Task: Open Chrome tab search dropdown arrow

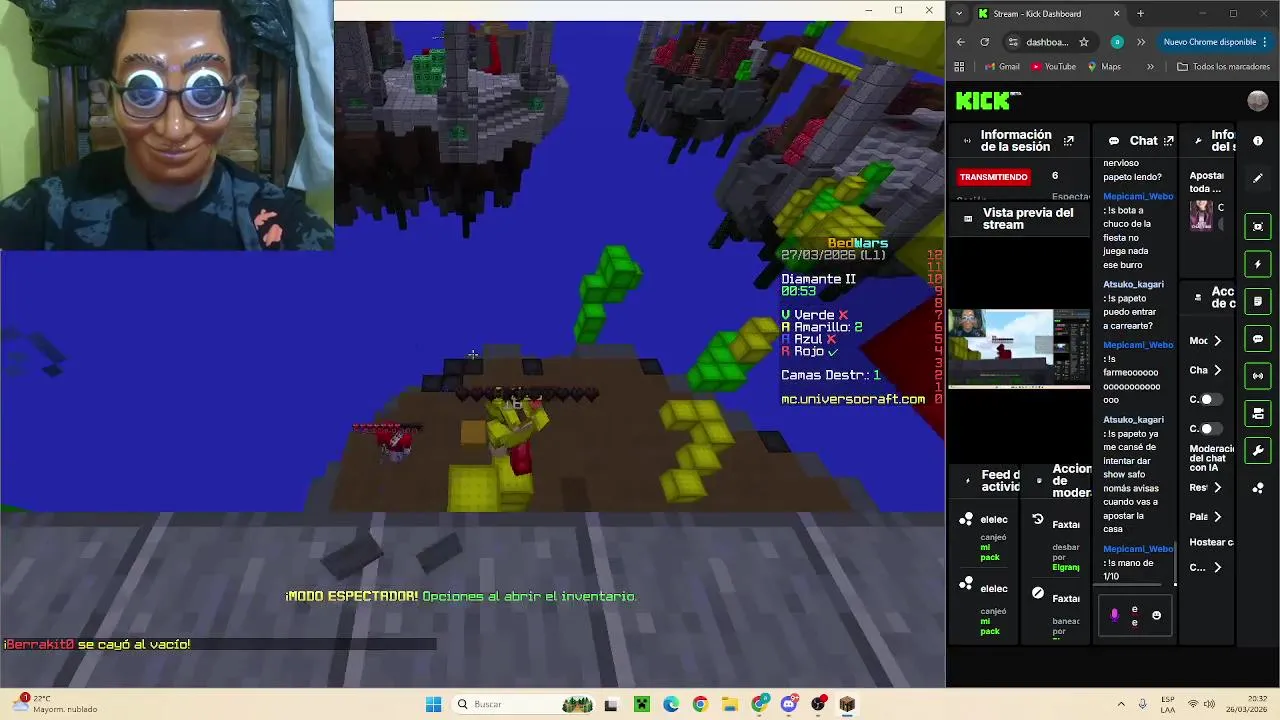Action: pos(960,13)
